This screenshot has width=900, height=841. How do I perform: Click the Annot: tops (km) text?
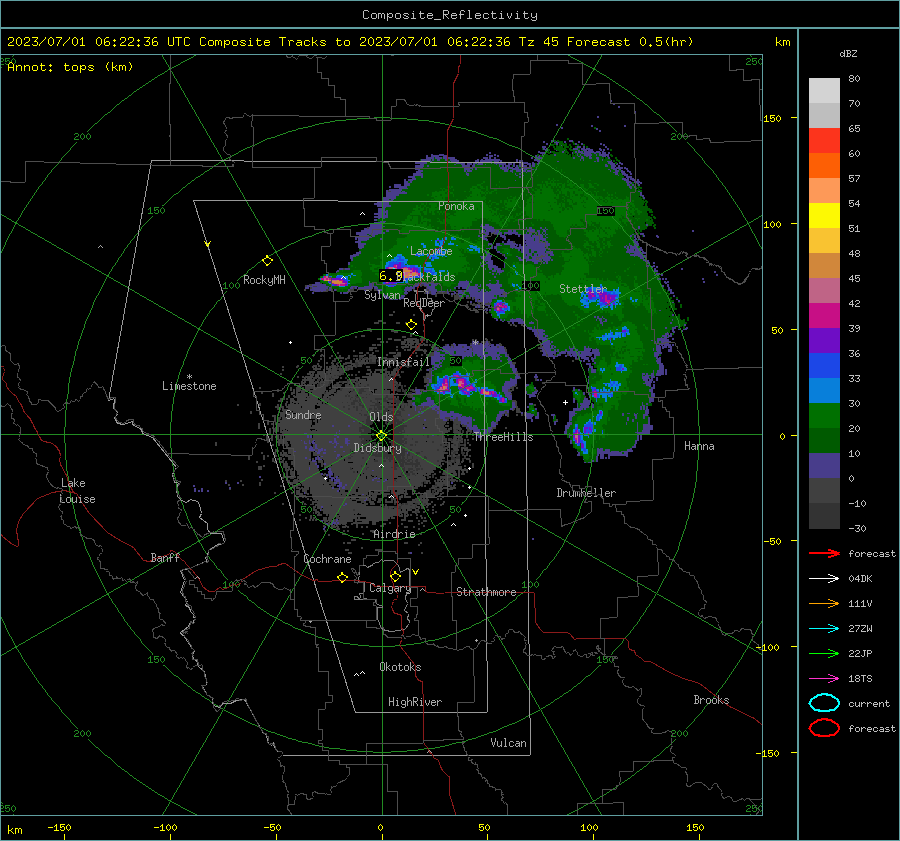click(70, 67)
